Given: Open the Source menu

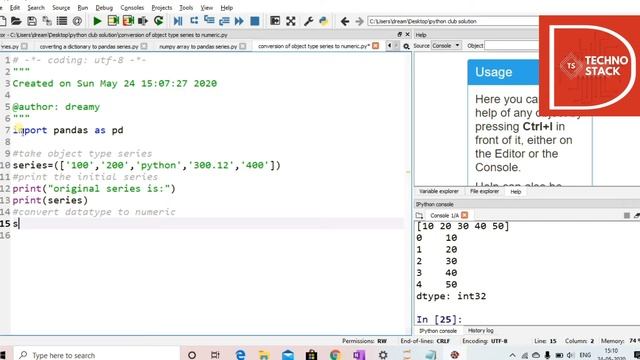Looking at the screenshot, I should tap(61, 8).
